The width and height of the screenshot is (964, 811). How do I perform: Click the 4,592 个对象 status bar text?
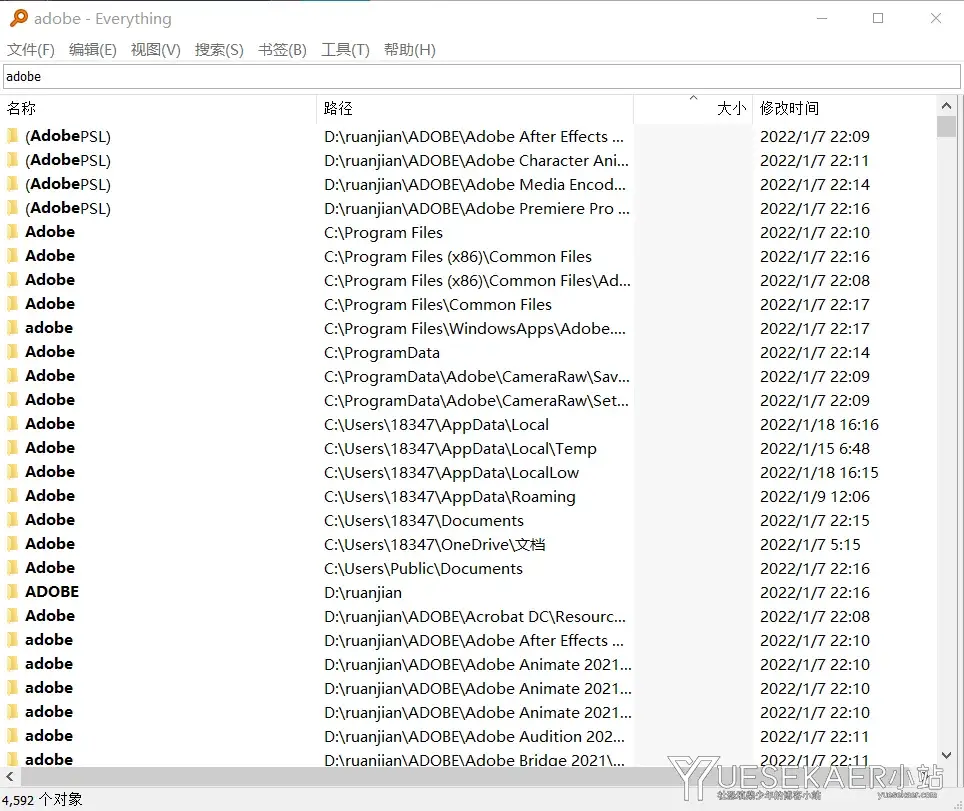click(x=42, y=799)
